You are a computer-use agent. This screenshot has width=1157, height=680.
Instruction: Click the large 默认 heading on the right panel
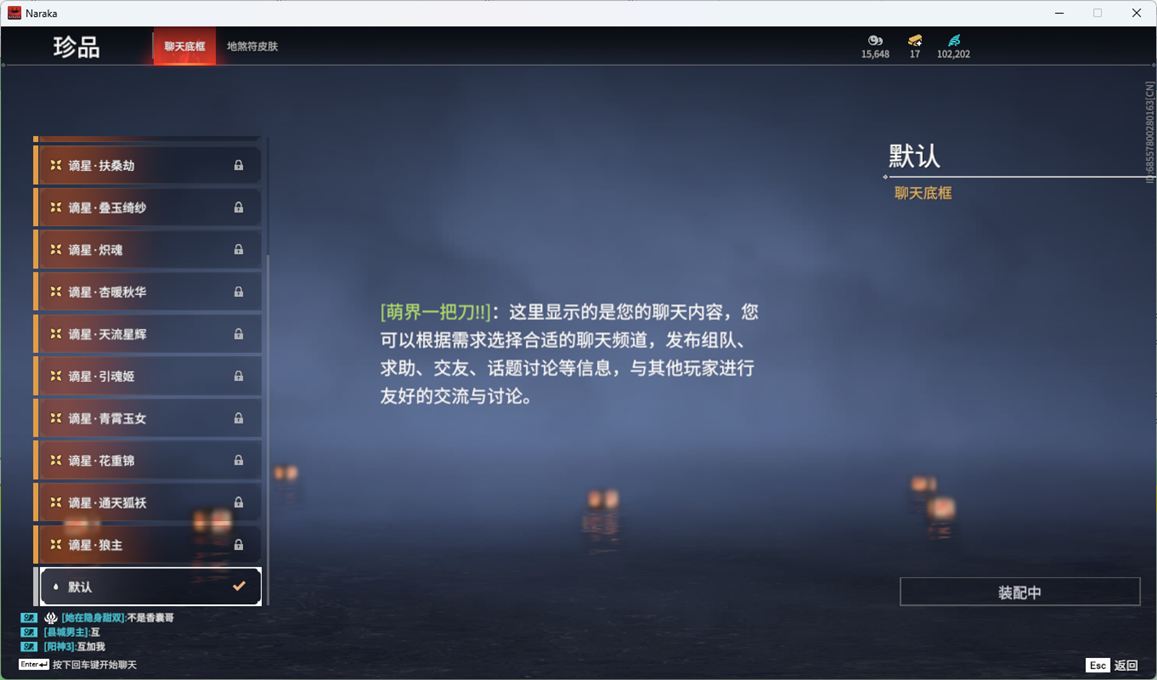[x=913, y=156]
